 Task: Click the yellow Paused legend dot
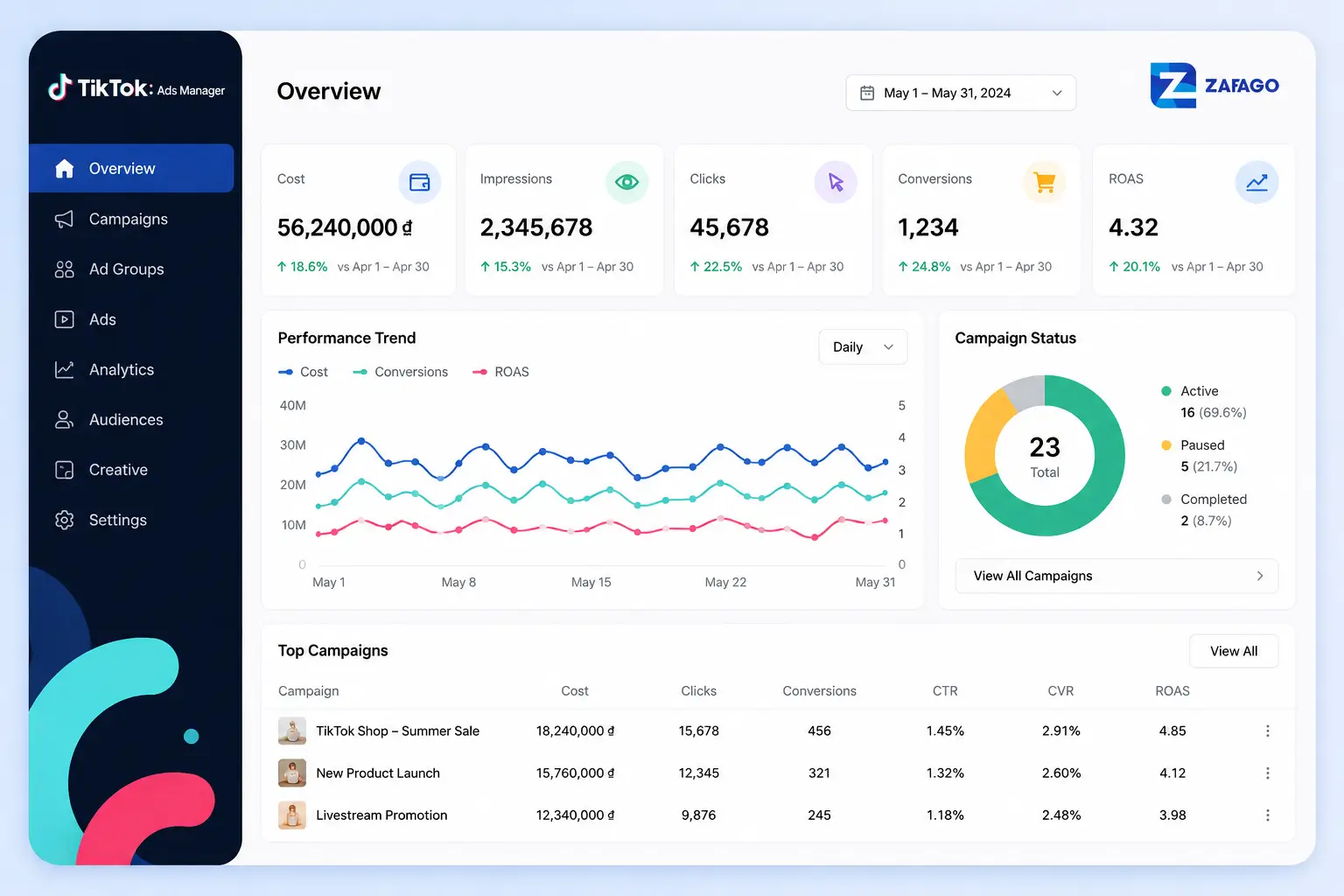click(1166, 445)
